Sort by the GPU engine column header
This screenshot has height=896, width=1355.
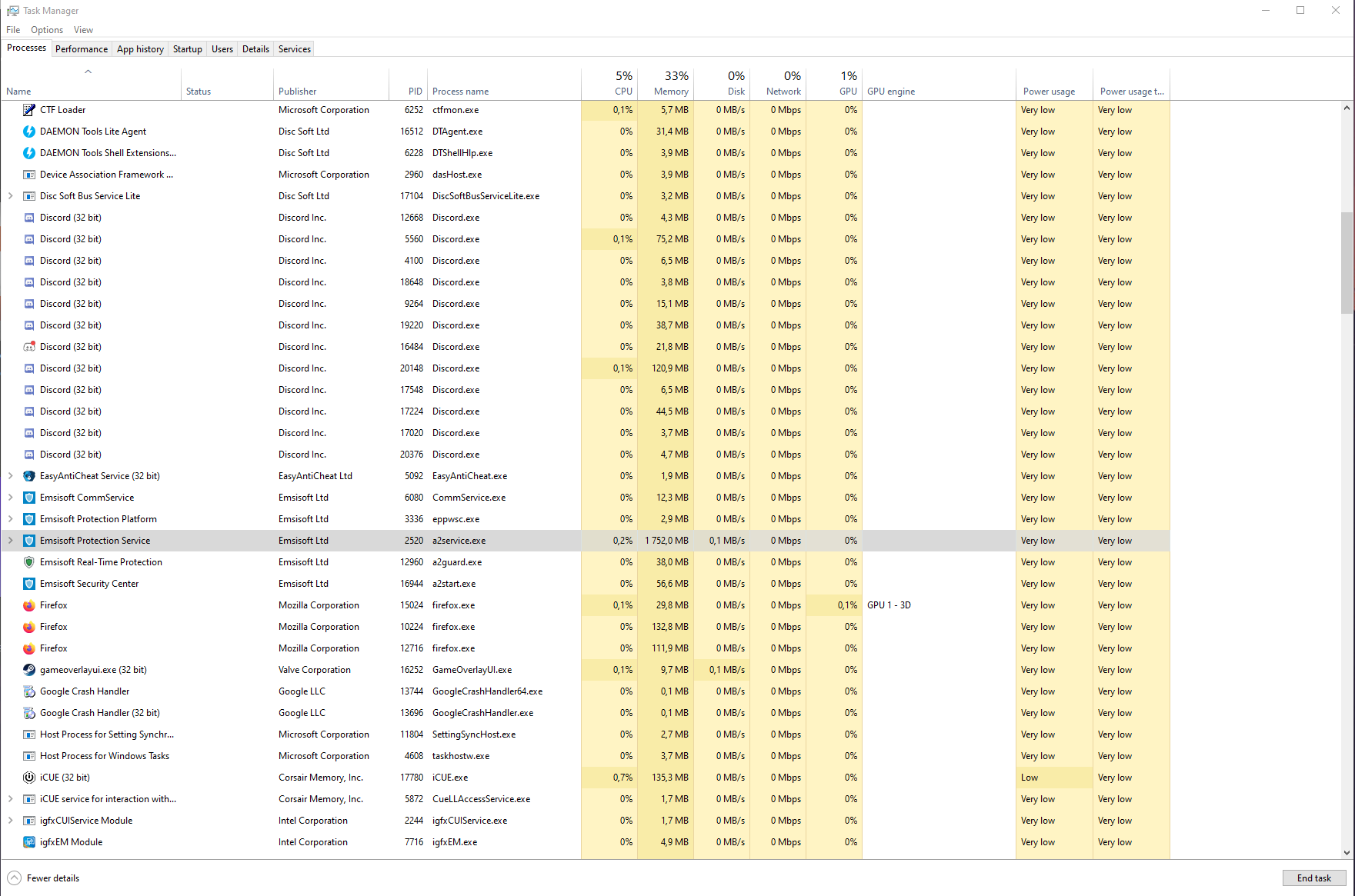[939, 83]
